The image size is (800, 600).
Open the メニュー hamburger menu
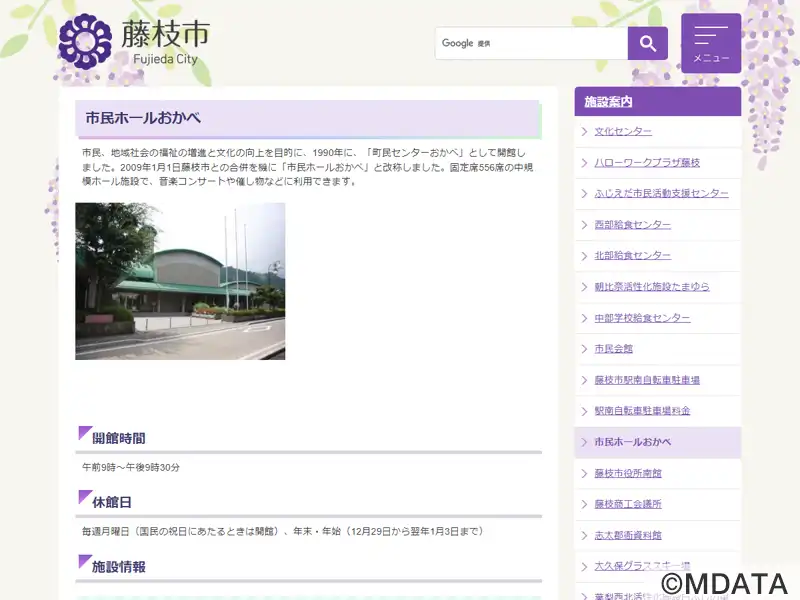711,43
